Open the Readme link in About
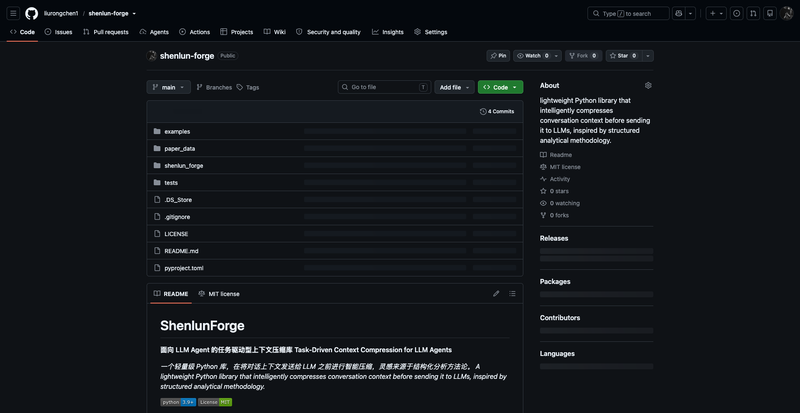Image resolution: width=800 pixels, height=413 pixels. point(556,155)
